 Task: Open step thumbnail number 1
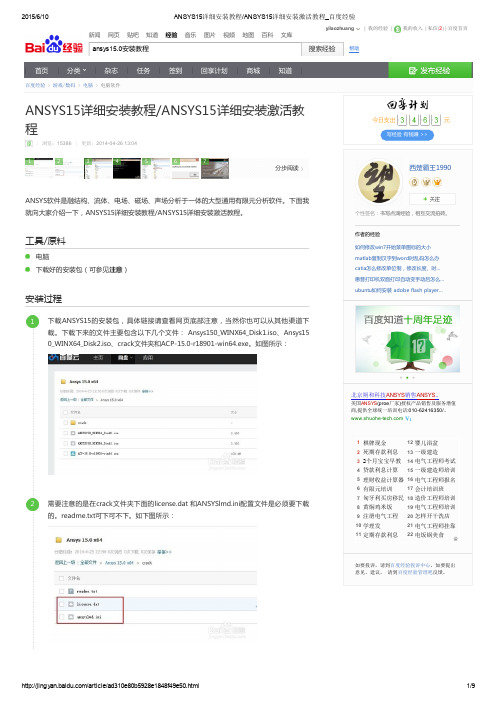coord(39,168)
